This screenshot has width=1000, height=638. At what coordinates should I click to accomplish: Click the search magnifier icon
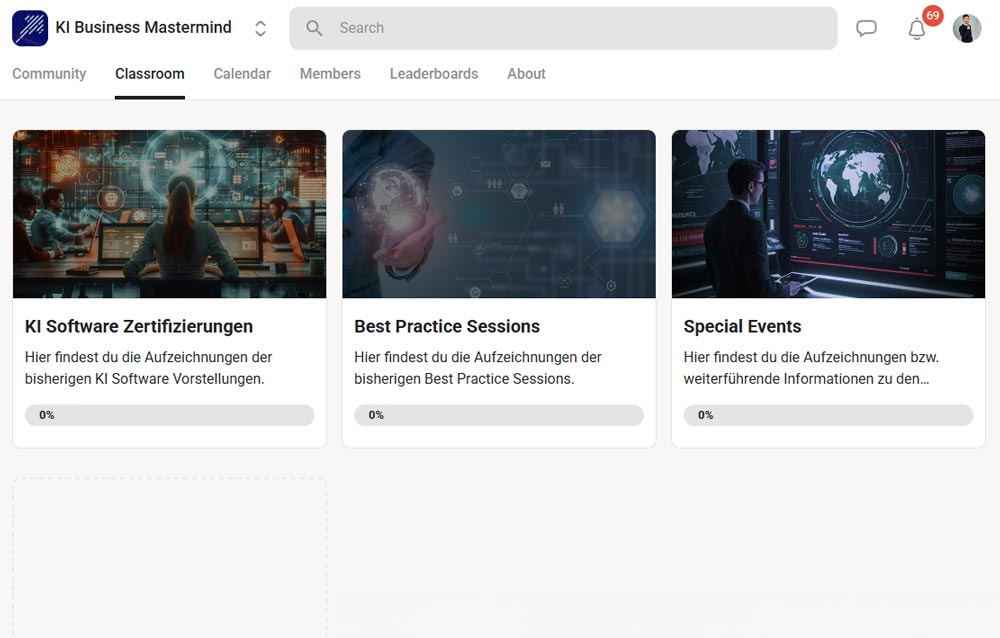[x=314, y=28]
